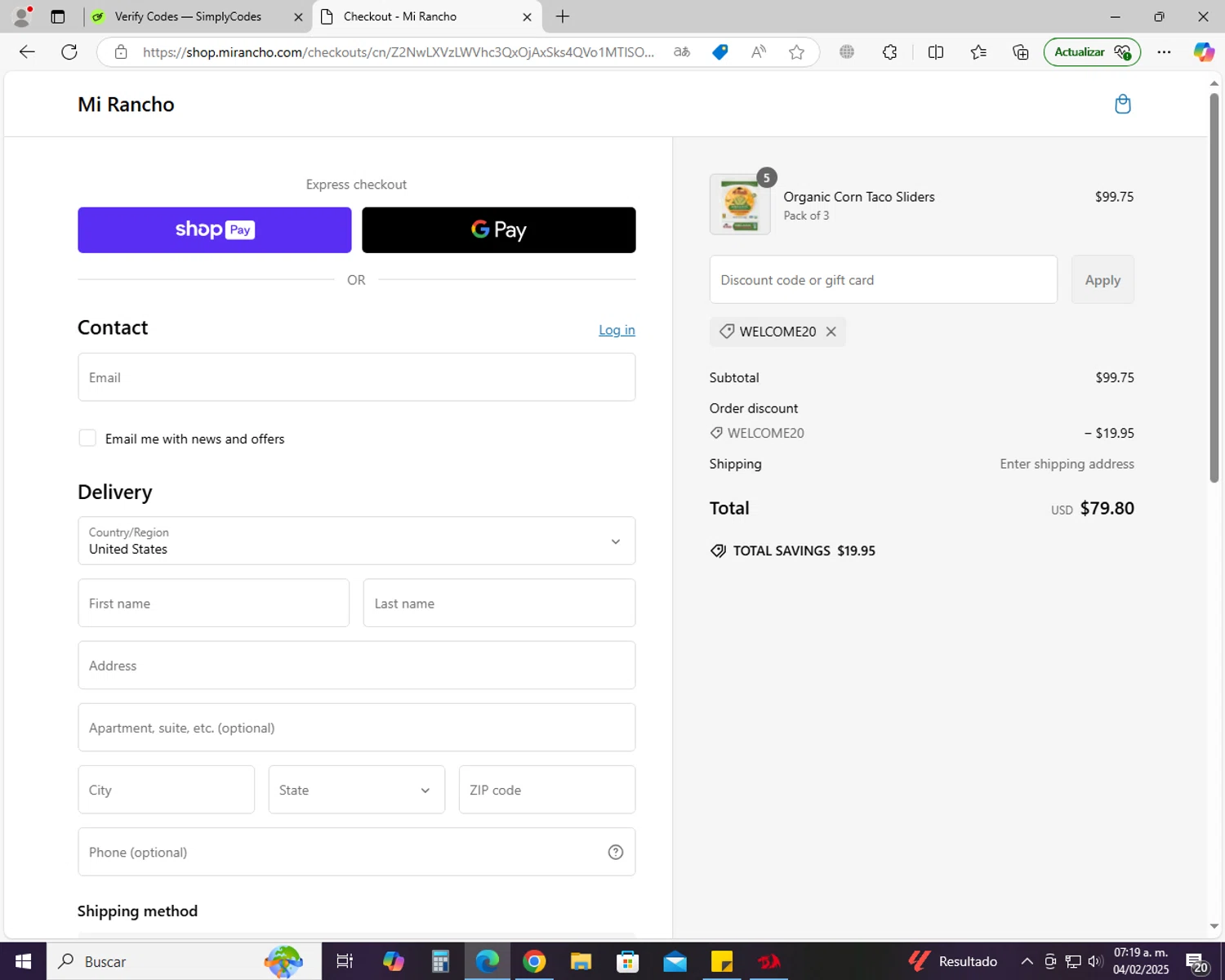Click the Email input field
Image resolution: width=1225 pixels, height=980 pixels.
click(356, 377)
